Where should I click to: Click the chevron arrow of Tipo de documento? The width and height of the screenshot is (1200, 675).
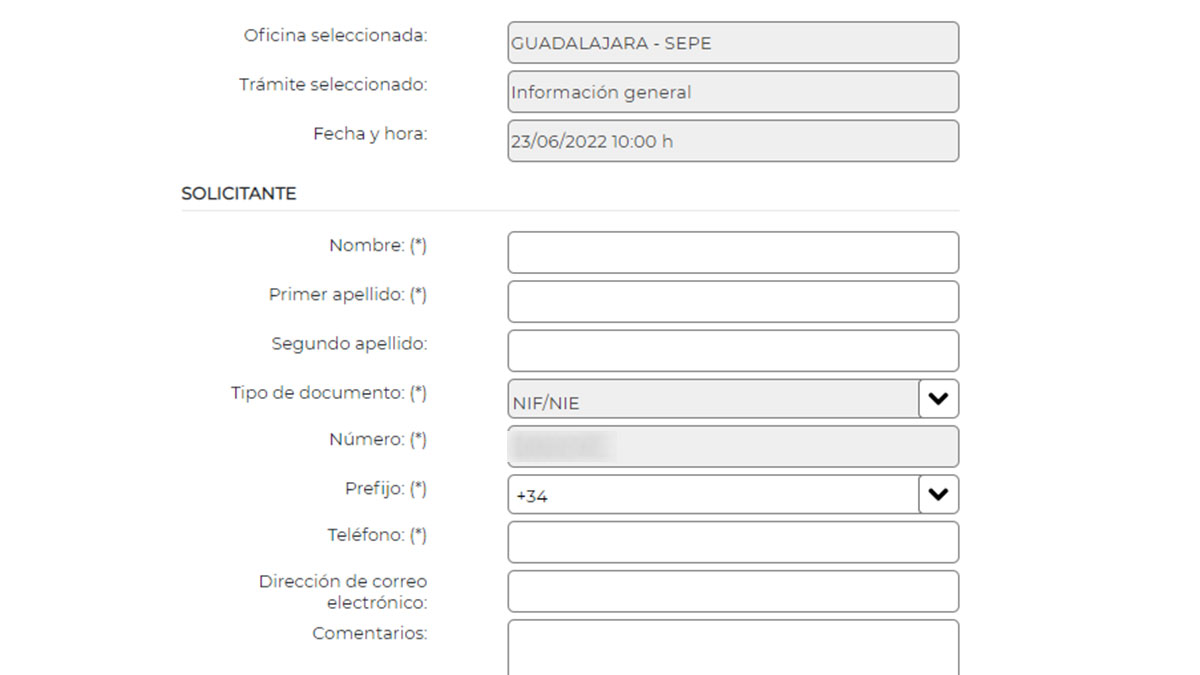[x=938, y=399]
